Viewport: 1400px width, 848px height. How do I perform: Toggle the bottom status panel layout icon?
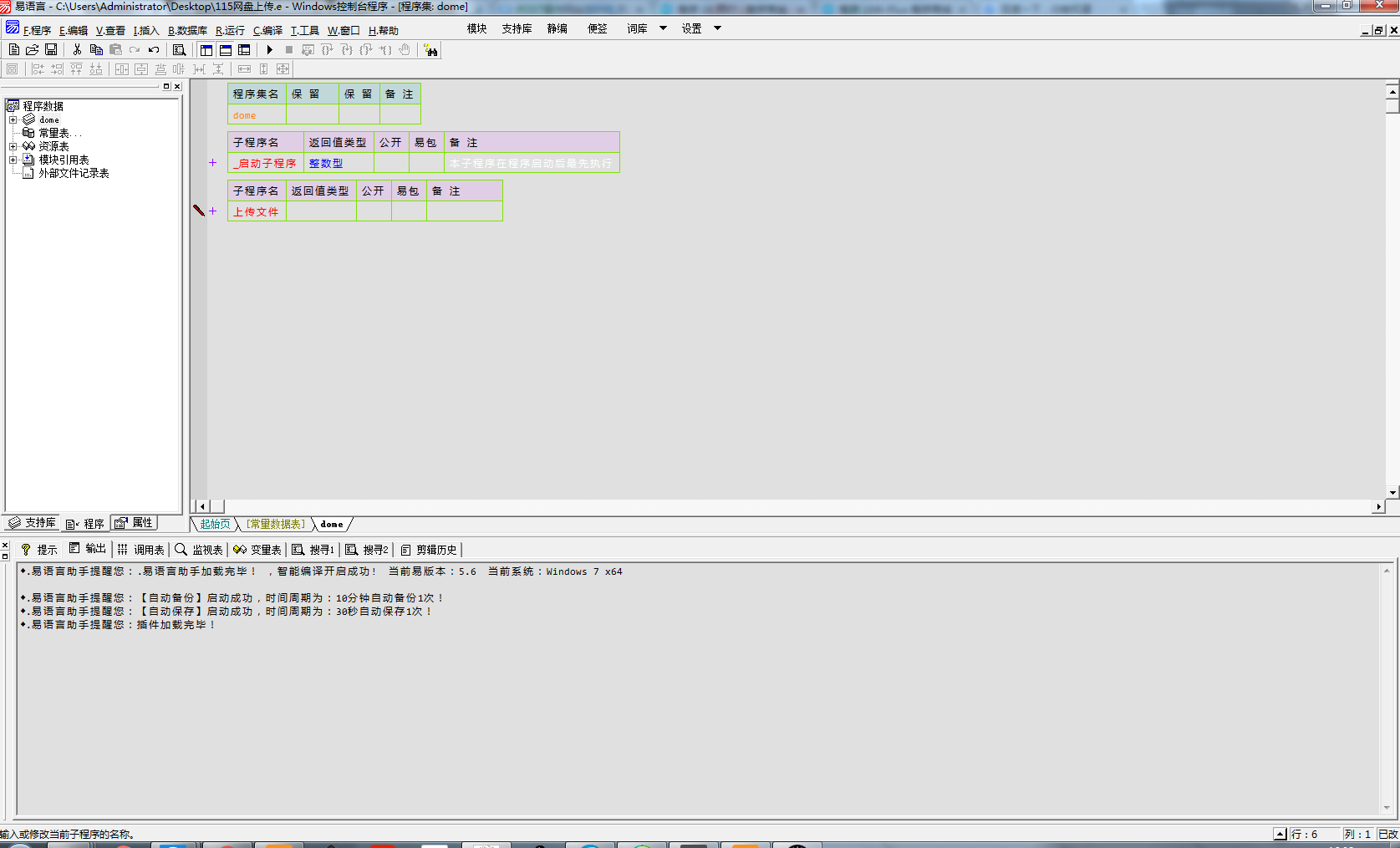[226, 50]
